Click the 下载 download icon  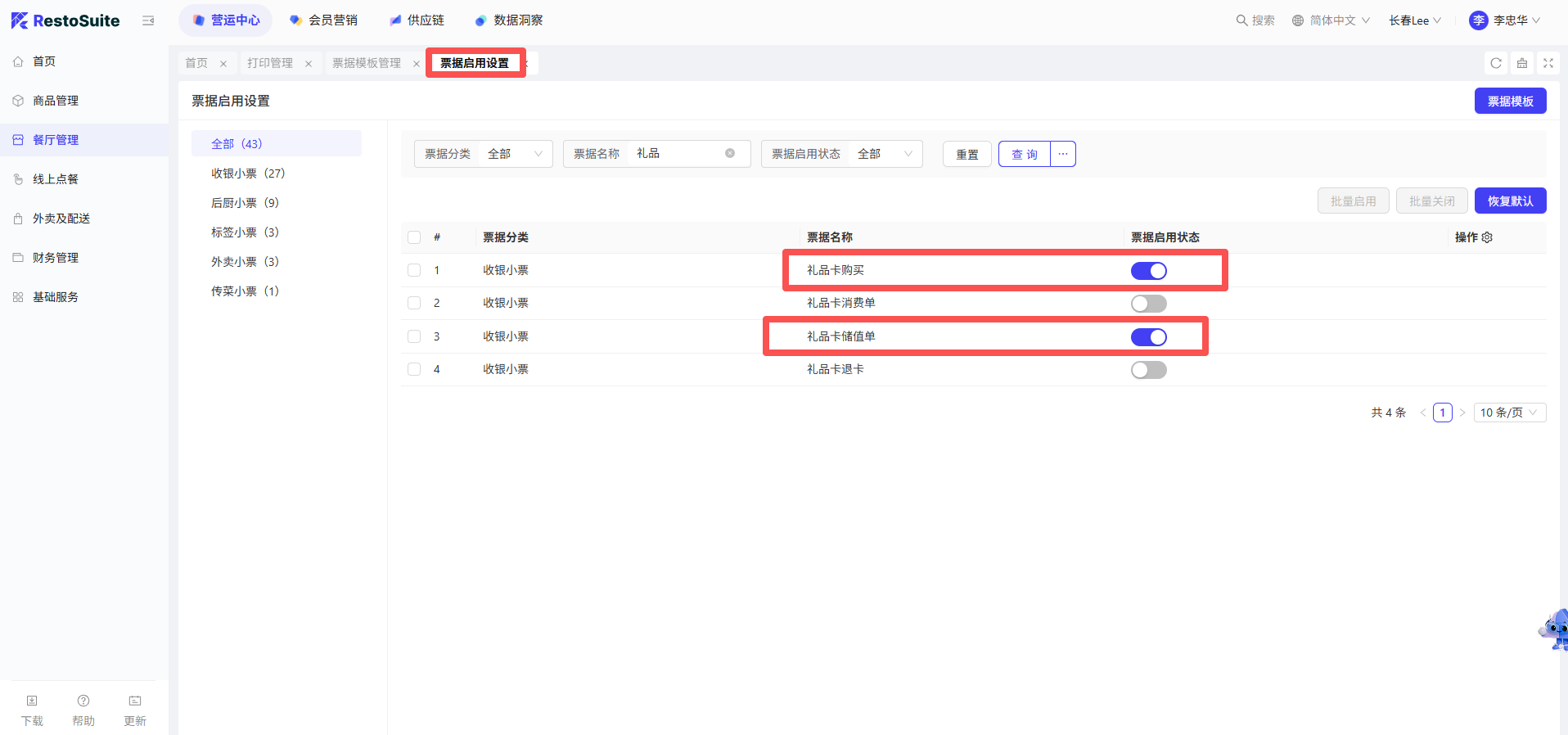[x=32, y=701]
